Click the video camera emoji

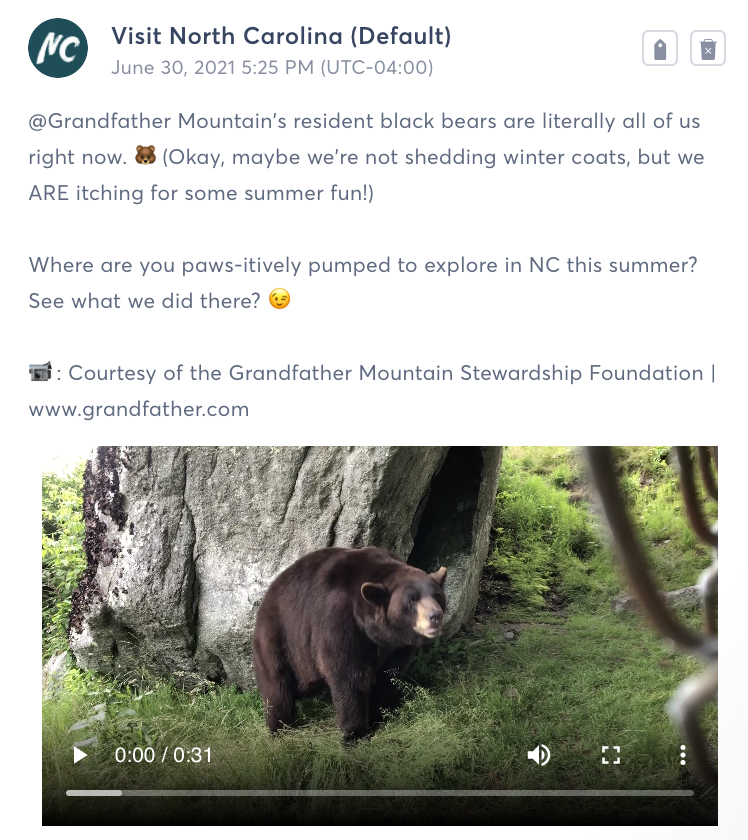(40, 373)
